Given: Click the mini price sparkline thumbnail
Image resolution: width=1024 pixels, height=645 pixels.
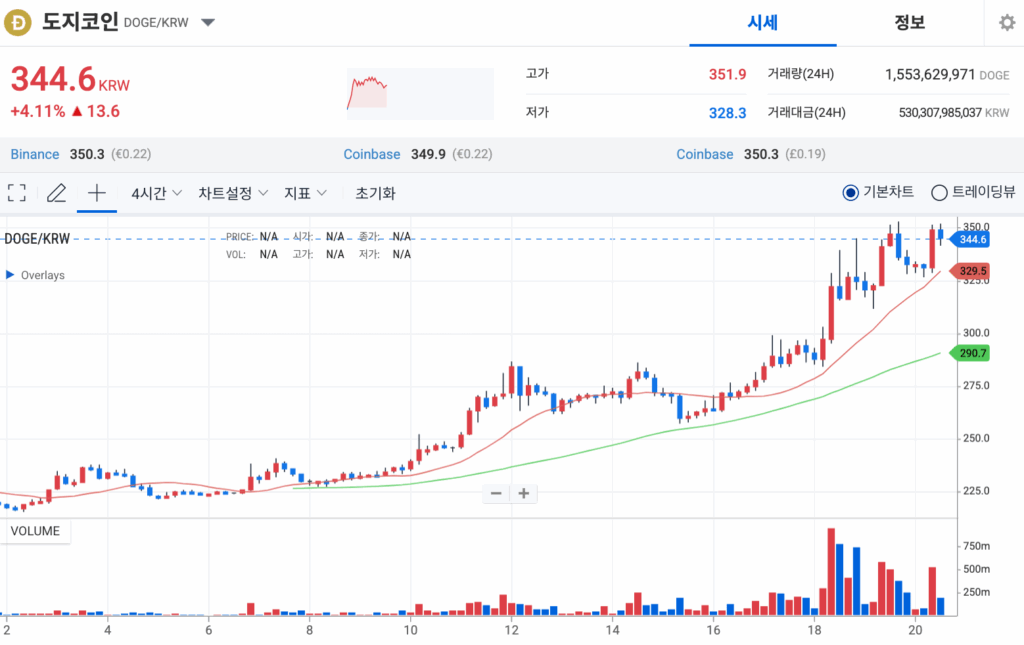Looking at the screenshot, I should 420,93.
